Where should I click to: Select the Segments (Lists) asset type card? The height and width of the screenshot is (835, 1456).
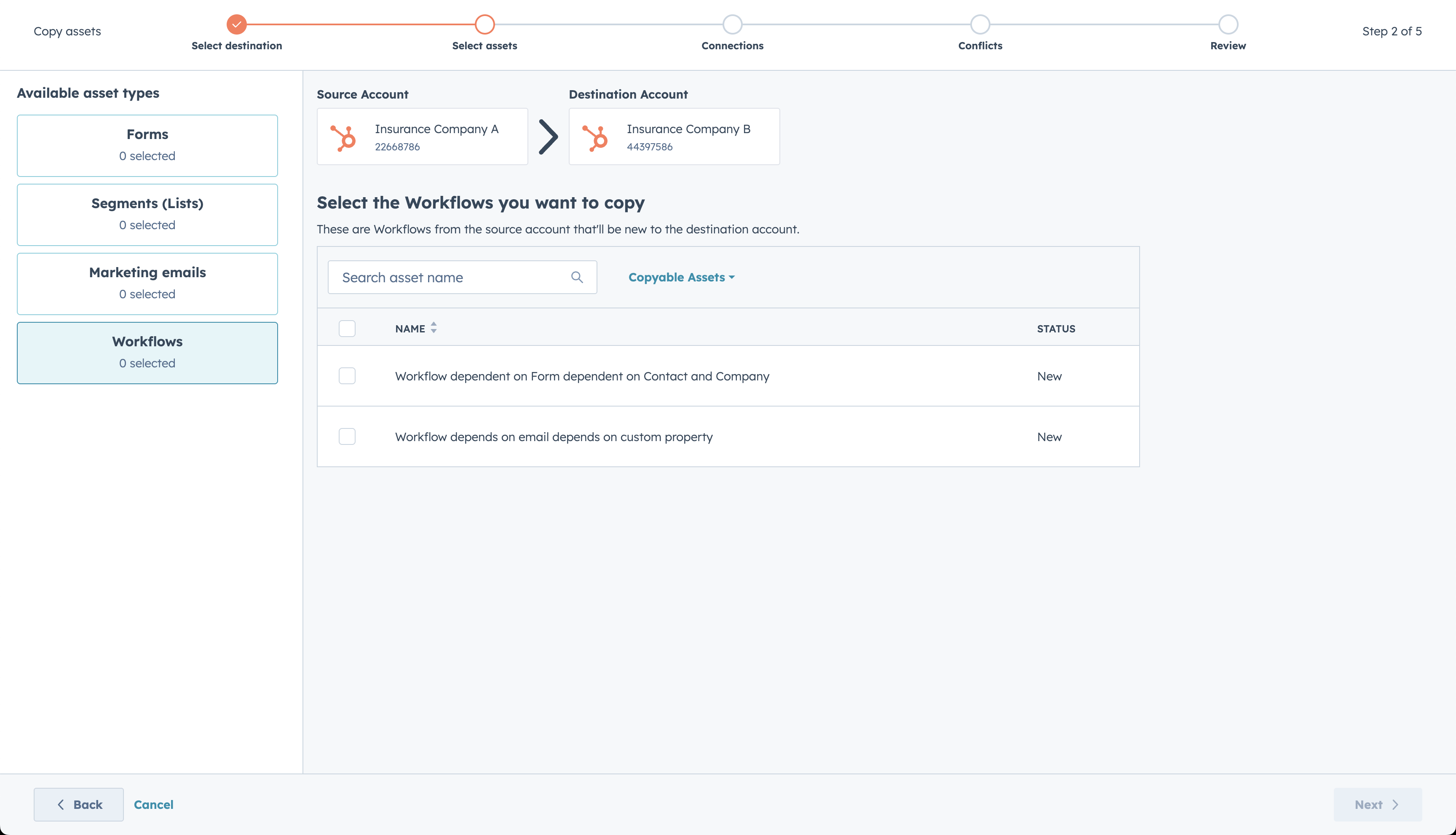coord(147,214)
